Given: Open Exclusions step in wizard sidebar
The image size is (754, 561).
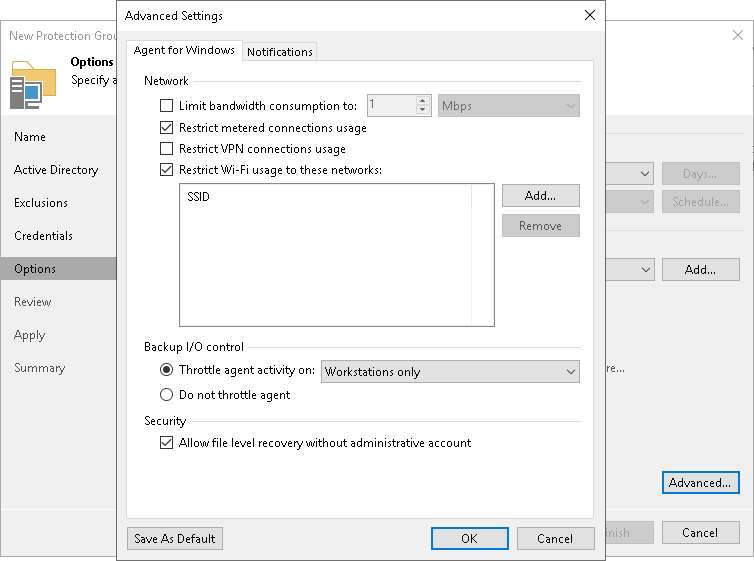Looking at the screenshot, I should pos(41,203).
